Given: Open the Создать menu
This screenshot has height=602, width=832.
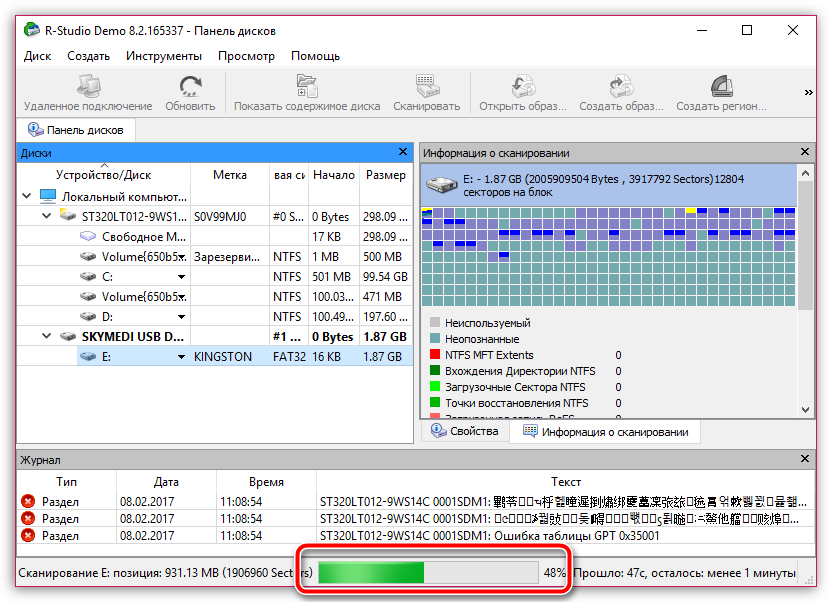Looking at the screenshot, I should click(88, 56).
